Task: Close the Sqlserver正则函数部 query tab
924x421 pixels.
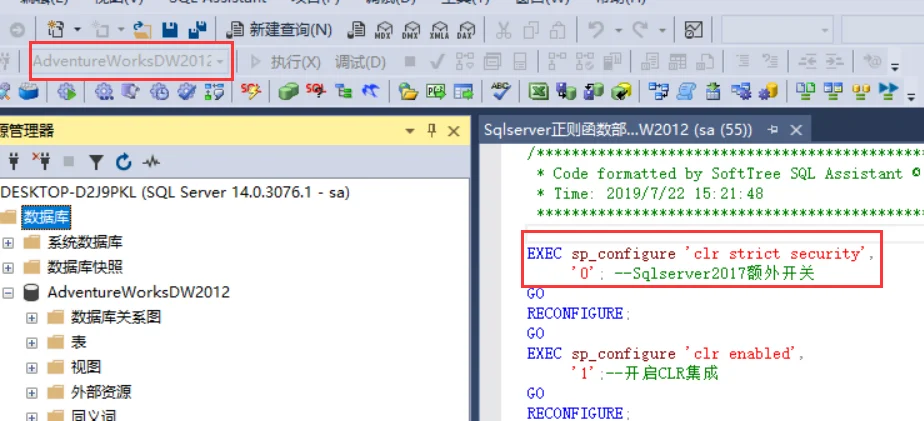Action: [796, 130]
